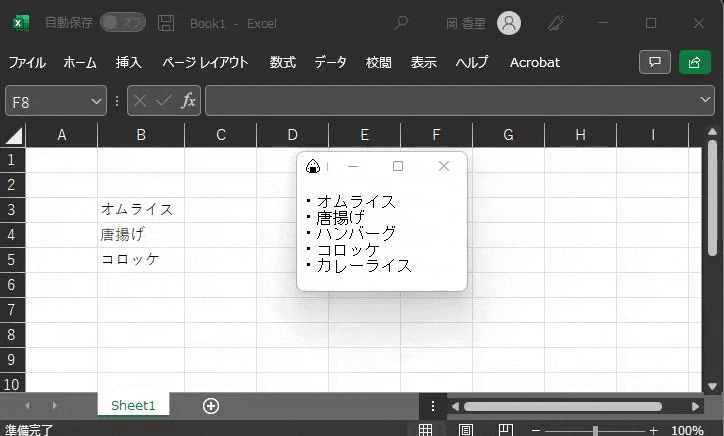The width and height of the screenshot is (724, 436).
Task: Open the user account avatar icon
Action: pyautogui.click(x=509, y=23)
